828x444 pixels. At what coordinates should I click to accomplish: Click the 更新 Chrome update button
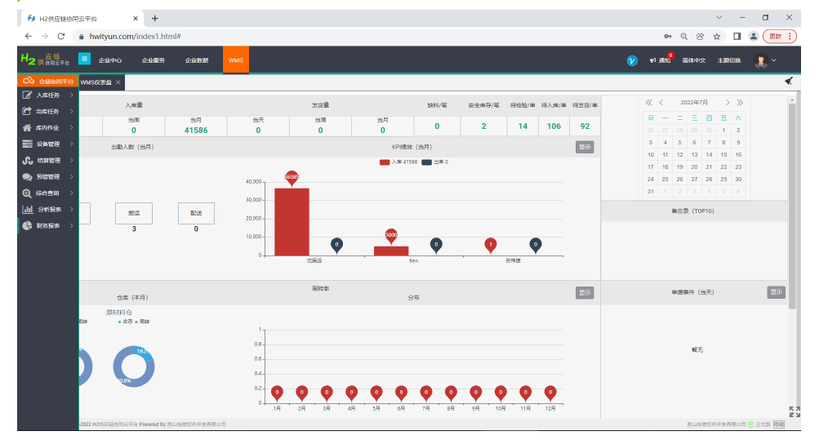pos(780,36)
